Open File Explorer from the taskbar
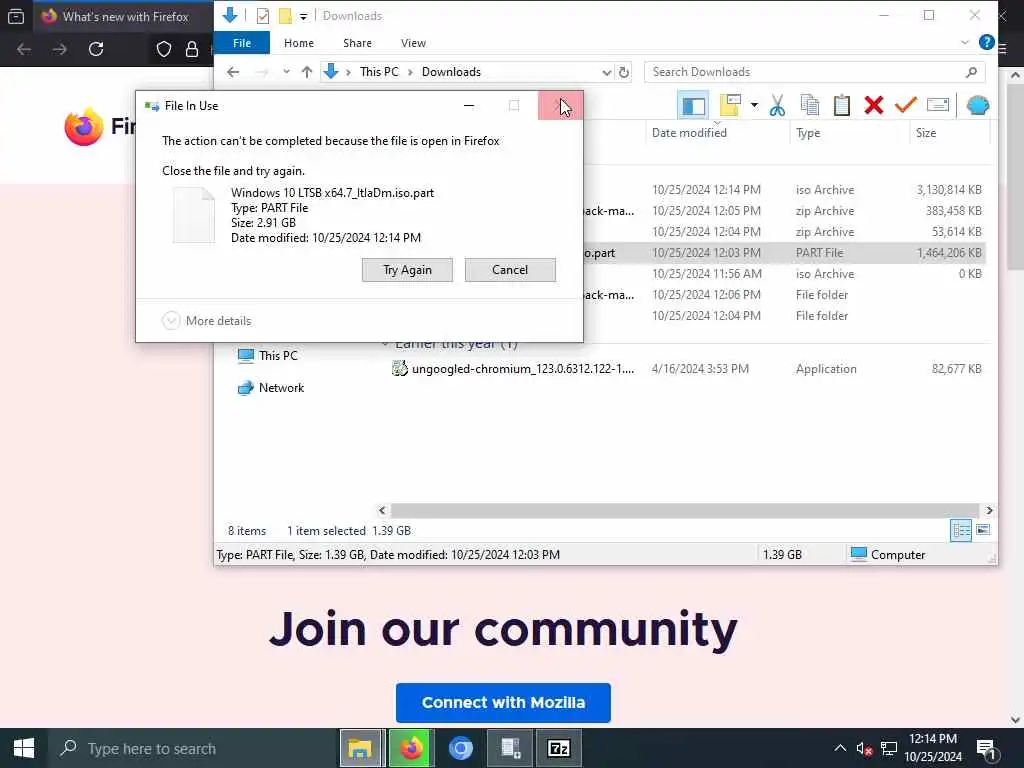Viewport: 1024px width, 768px height. 360,748
